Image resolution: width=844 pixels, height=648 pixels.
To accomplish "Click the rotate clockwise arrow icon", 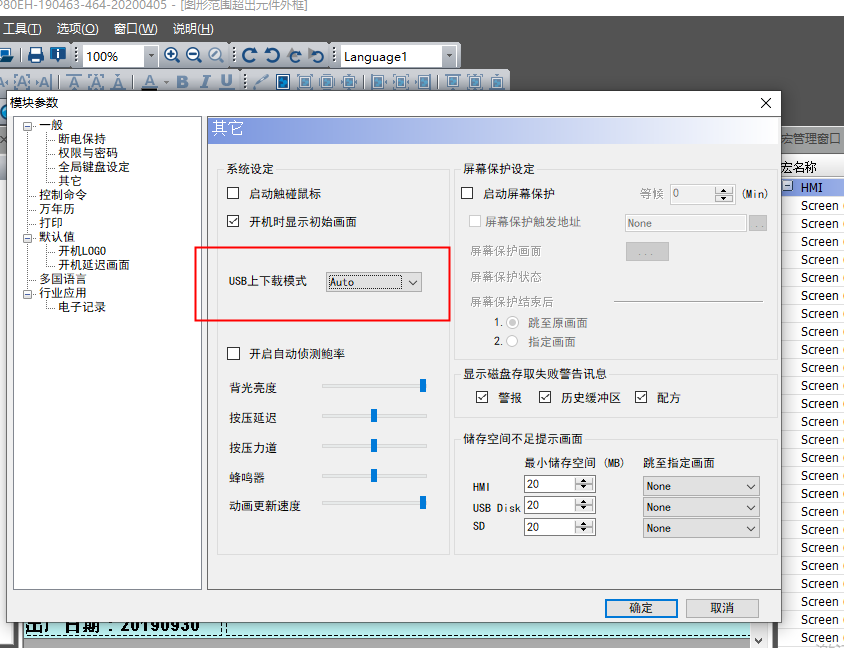I will [250, 56].
